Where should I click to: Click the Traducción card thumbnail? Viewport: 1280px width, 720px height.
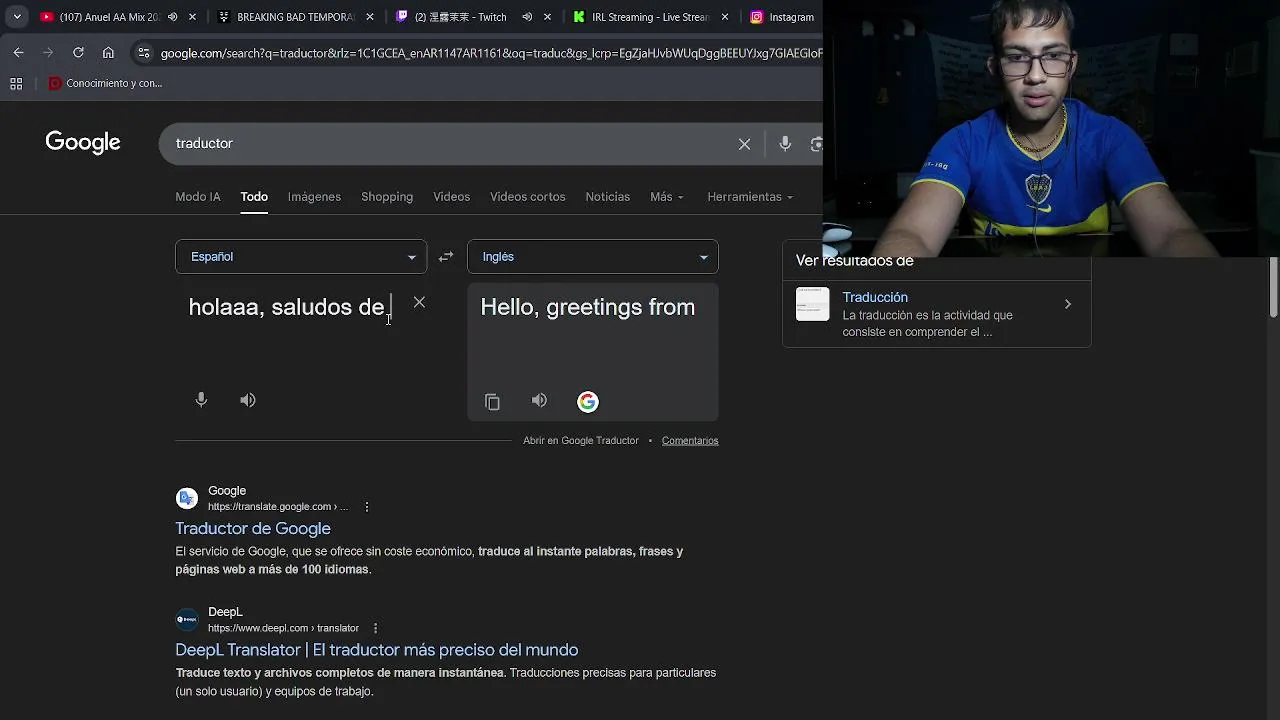[812, 304]
